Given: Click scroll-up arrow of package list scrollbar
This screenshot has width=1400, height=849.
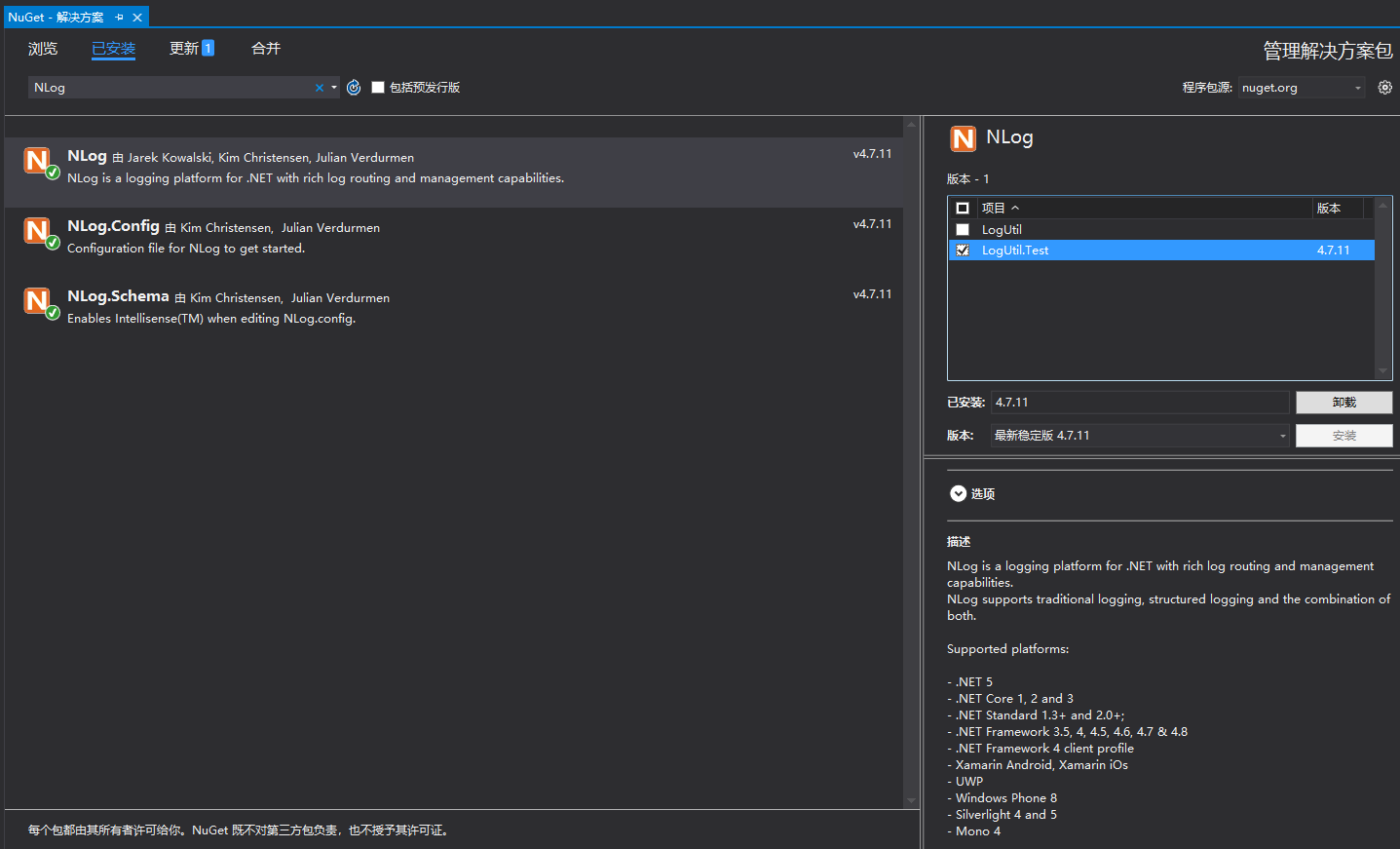Looking at the screenshot, I should click(x=912, y=124).
